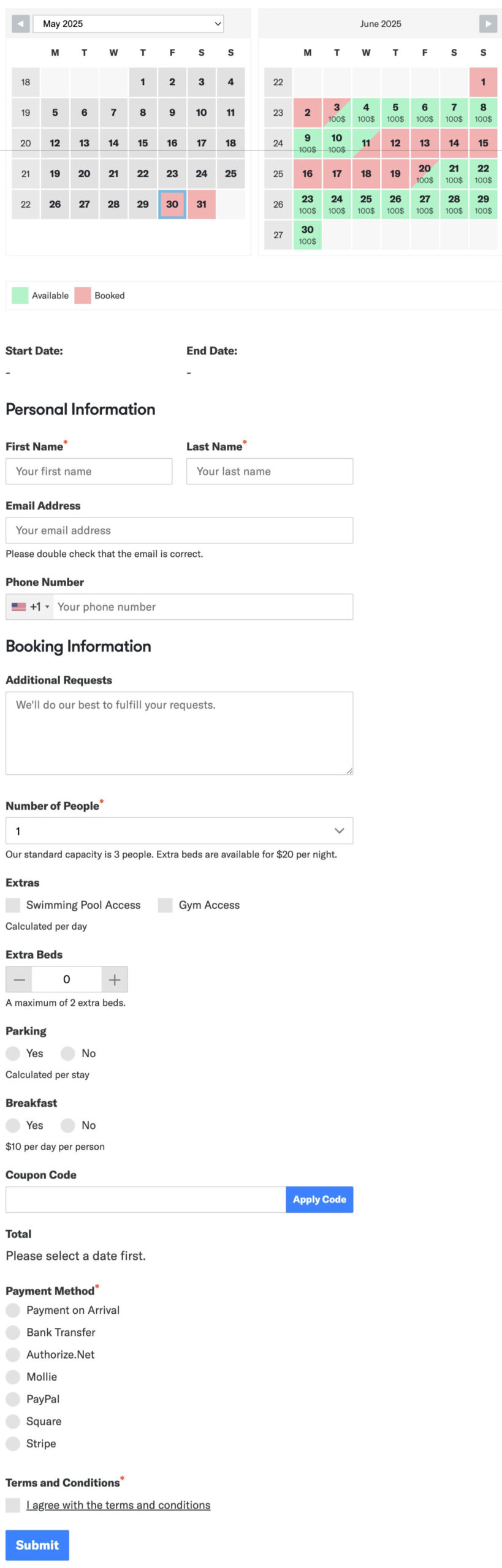The width and height of the screenshot is (502, 1568).
Task: Decrease extra beds with minus button
Action: 19,979
